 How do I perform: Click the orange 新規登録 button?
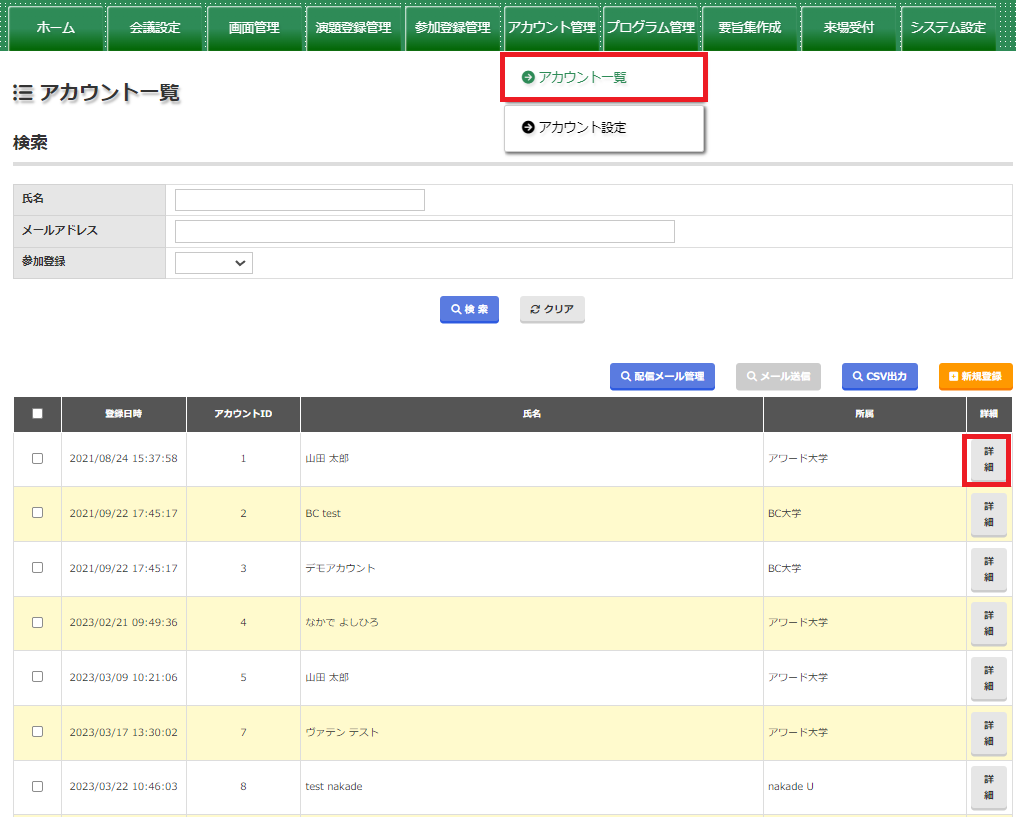[x=975, y=377]
